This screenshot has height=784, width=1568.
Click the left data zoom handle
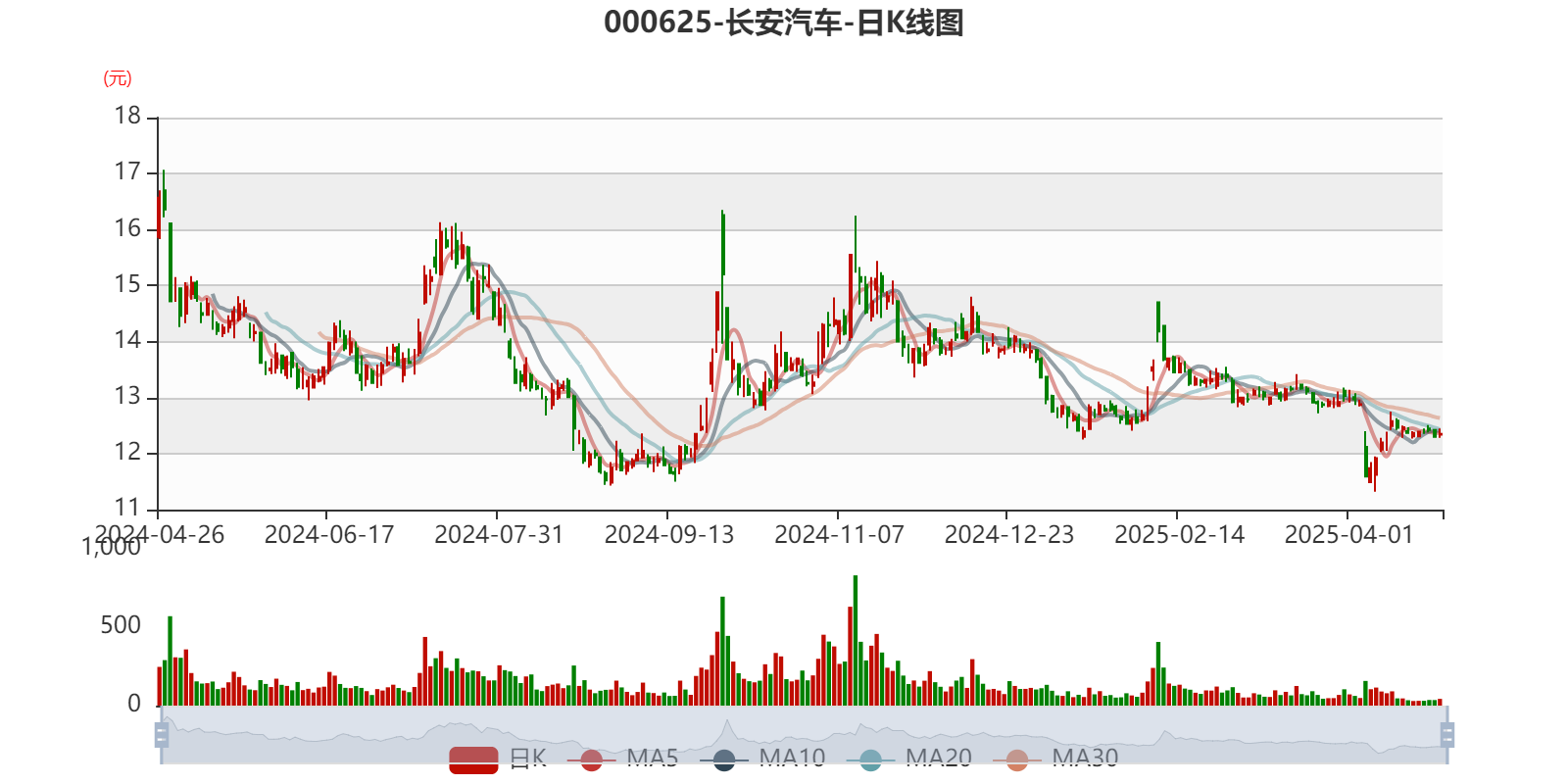click(x=162, y=734)
